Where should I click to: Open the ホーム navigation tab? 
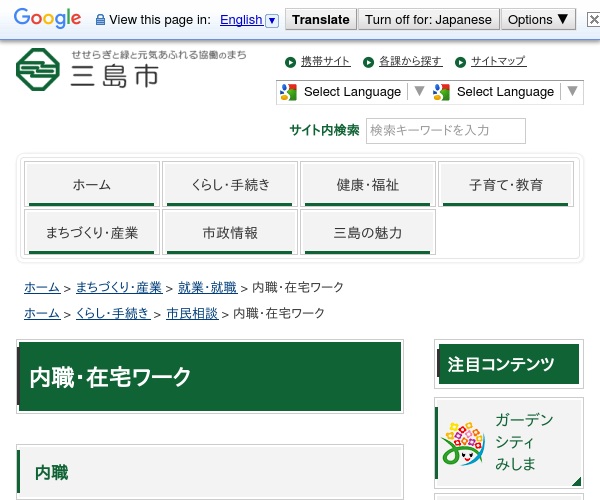pos(91,185)
